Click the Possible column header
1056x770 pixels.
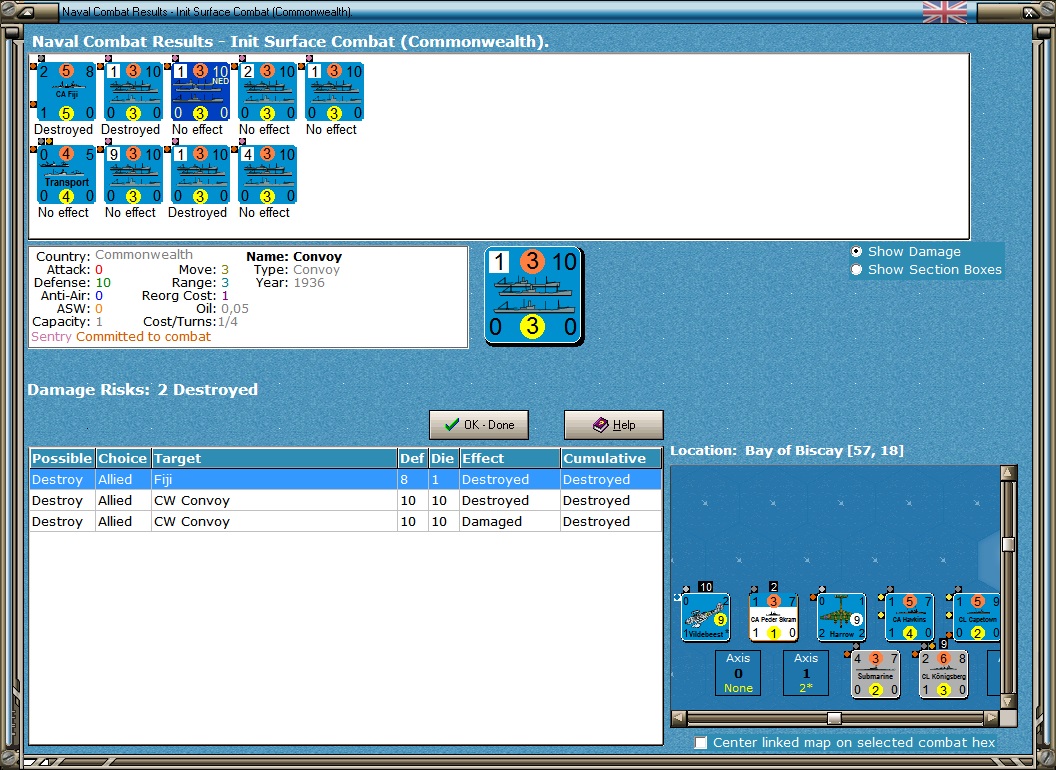tap(62, 458)
